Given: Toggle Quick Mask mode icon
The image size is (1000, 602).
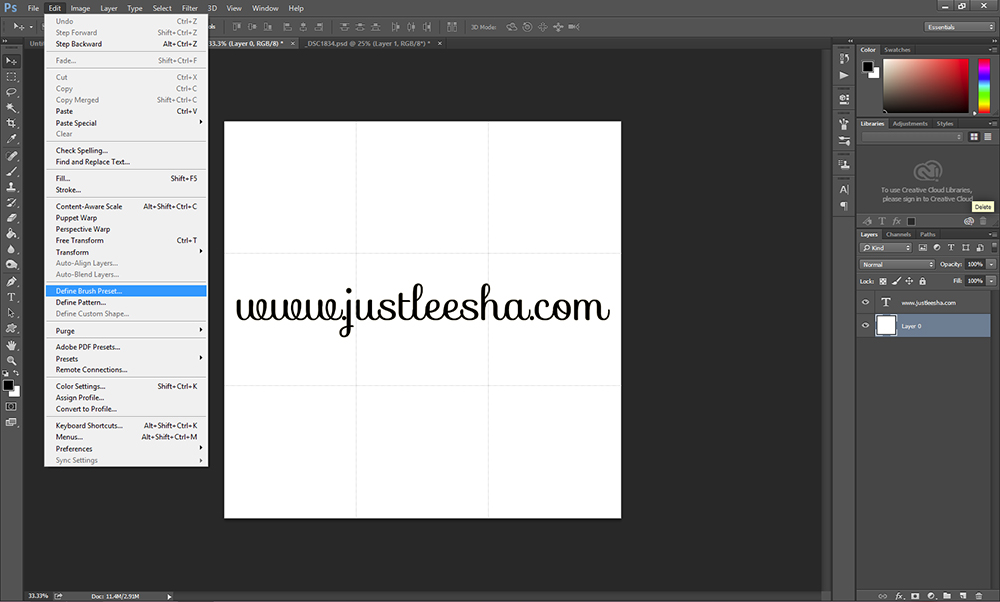Looking at the screenshot, I should coord(11,406).
